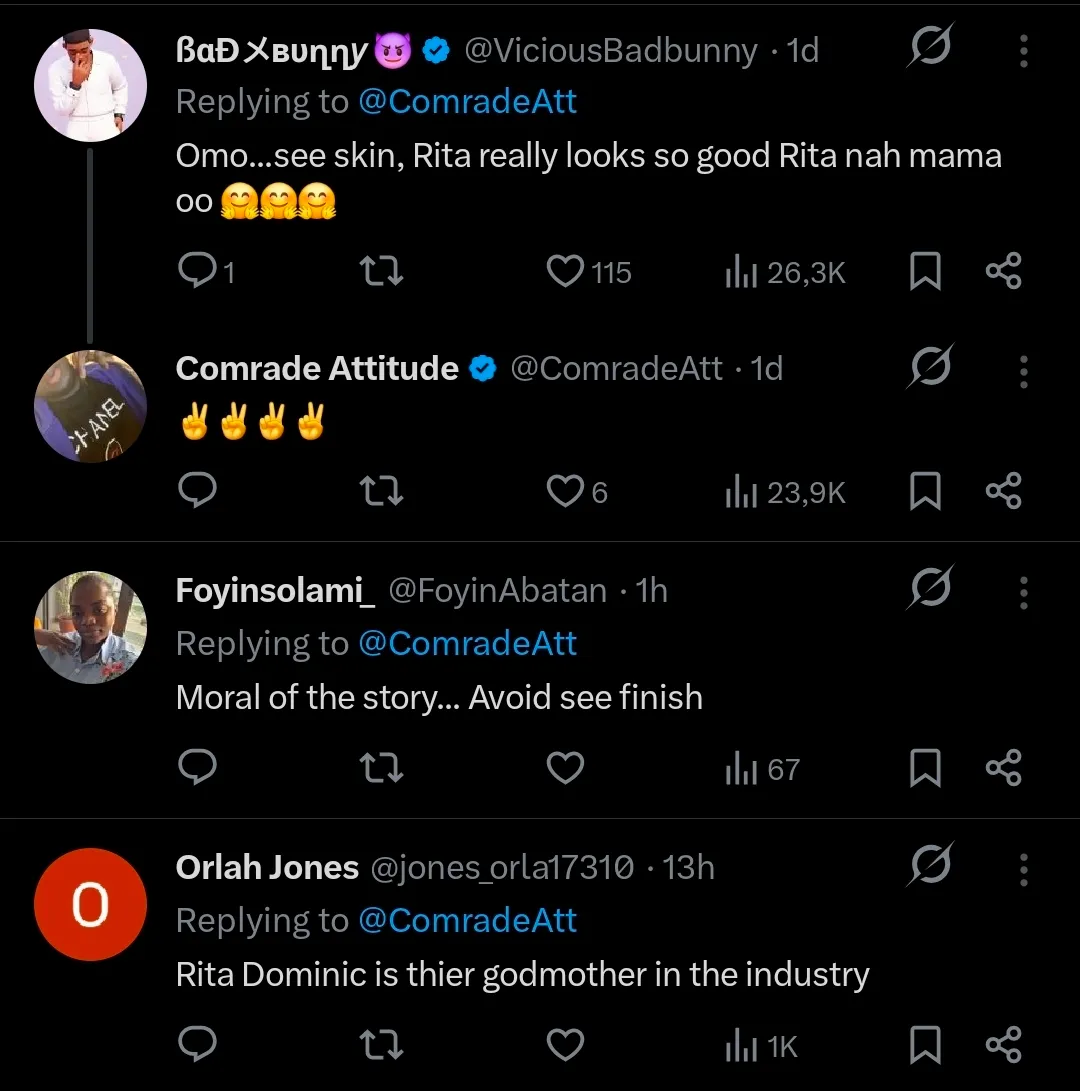Tap Grok icon on Orlah Jones reply
The width and height of the screenshot is (1080, 1091).
pyautogui.click(x=930, y=866)
